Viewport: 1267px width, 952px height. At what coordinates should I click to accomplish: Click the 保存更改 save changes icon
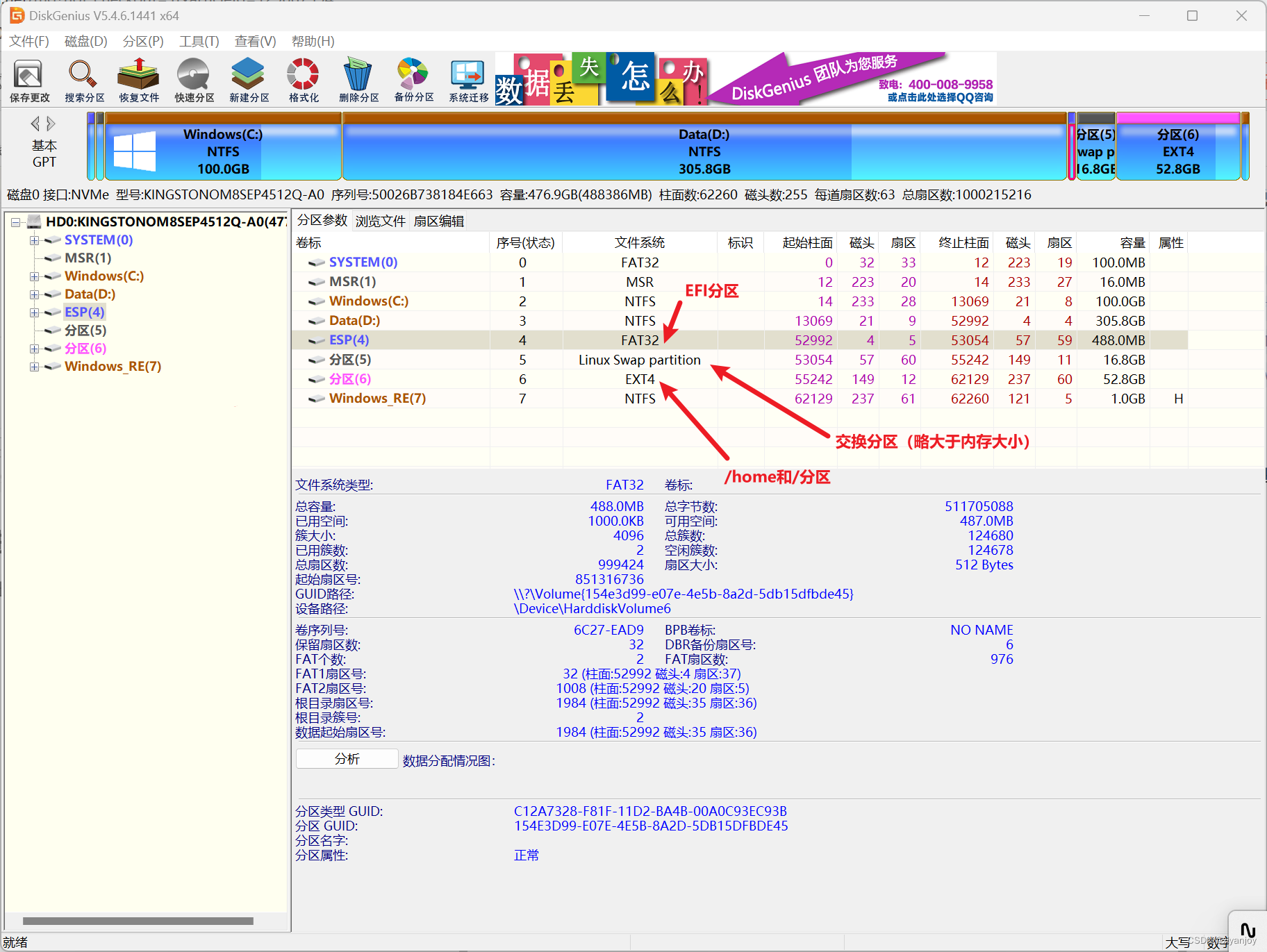click(29, 81)
